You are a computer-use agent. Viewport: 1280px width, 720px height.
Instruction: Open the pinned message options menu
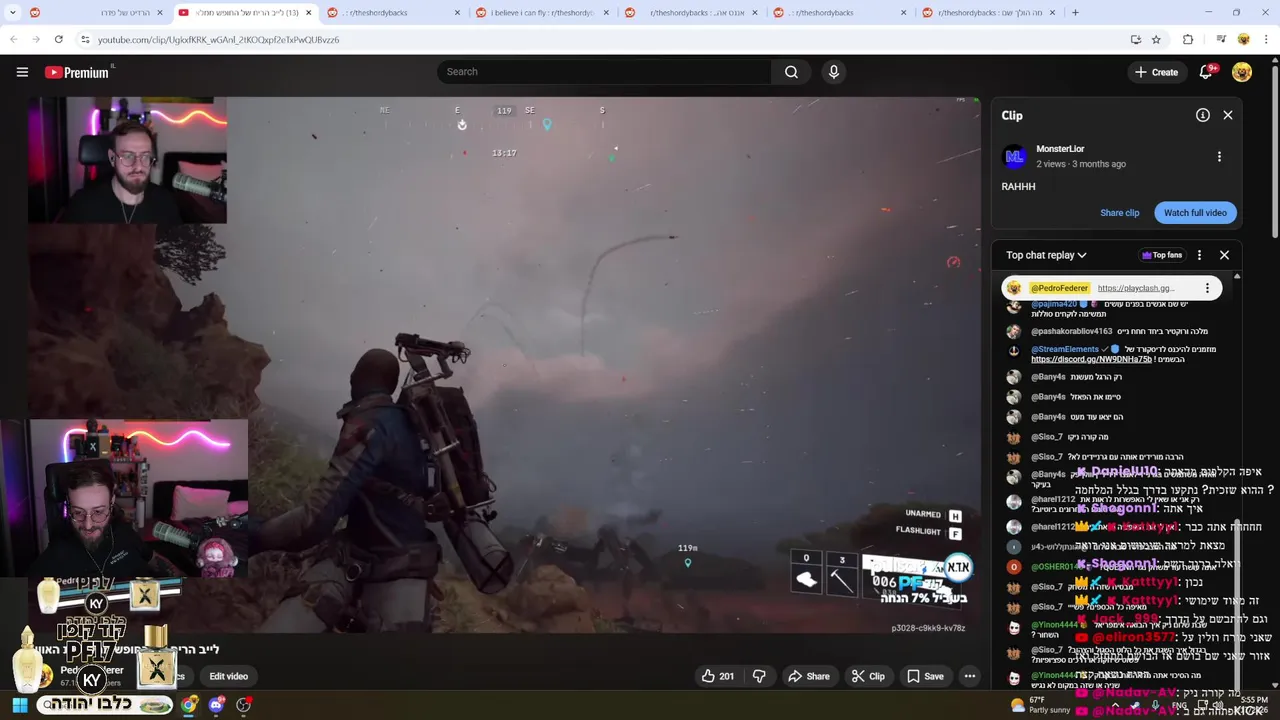point(1207,288)
